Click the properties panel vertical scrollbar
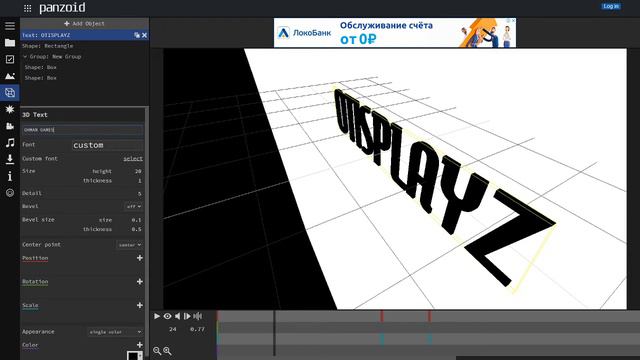 click(x=147, y=233)
